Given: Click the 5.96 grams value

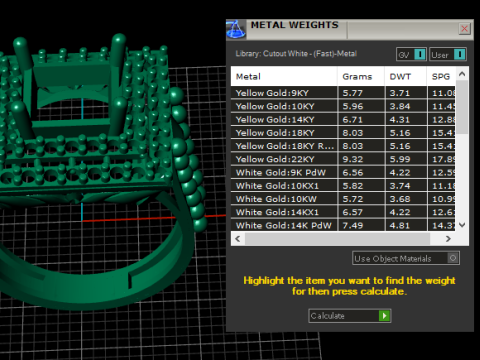Looking at the screenshot, I should click(352, 106).
